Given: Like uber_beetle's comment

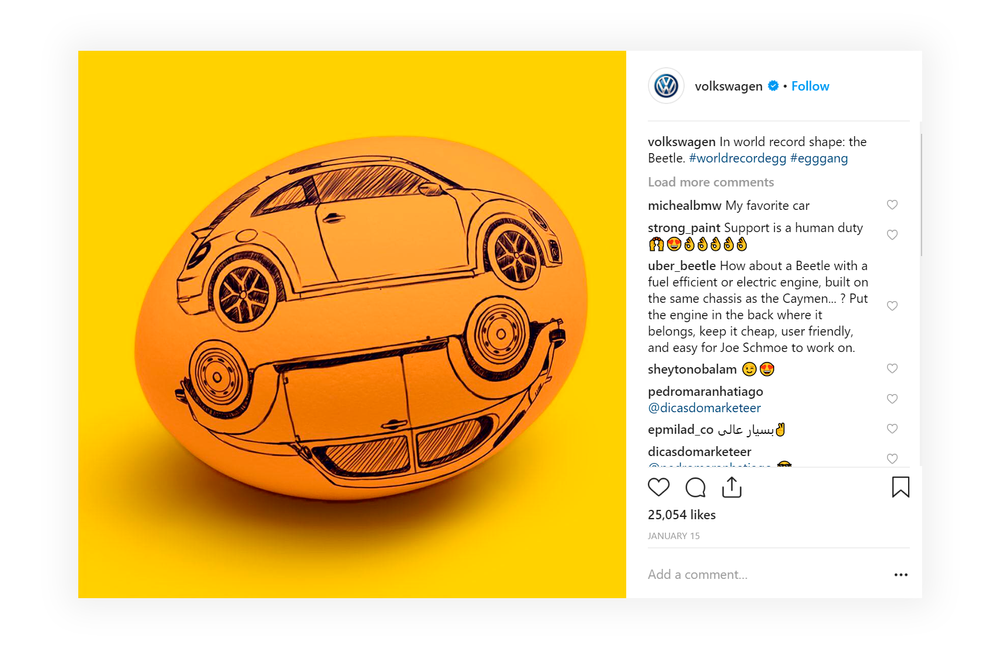Looking at the screenshot, I should tap(892, 306).
